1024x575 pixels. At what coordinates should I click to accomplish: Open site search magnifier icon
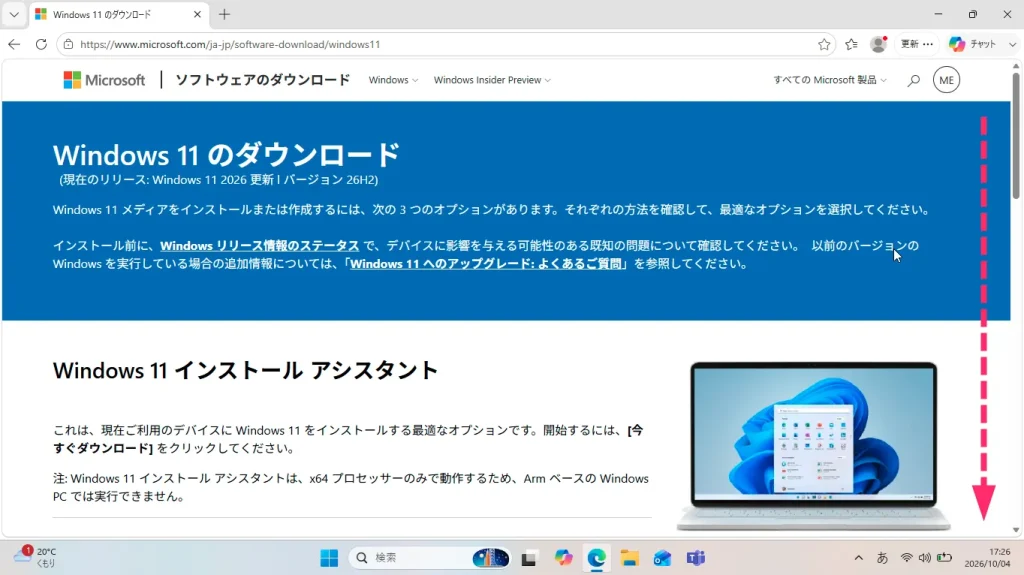click(x=913, y=80)
